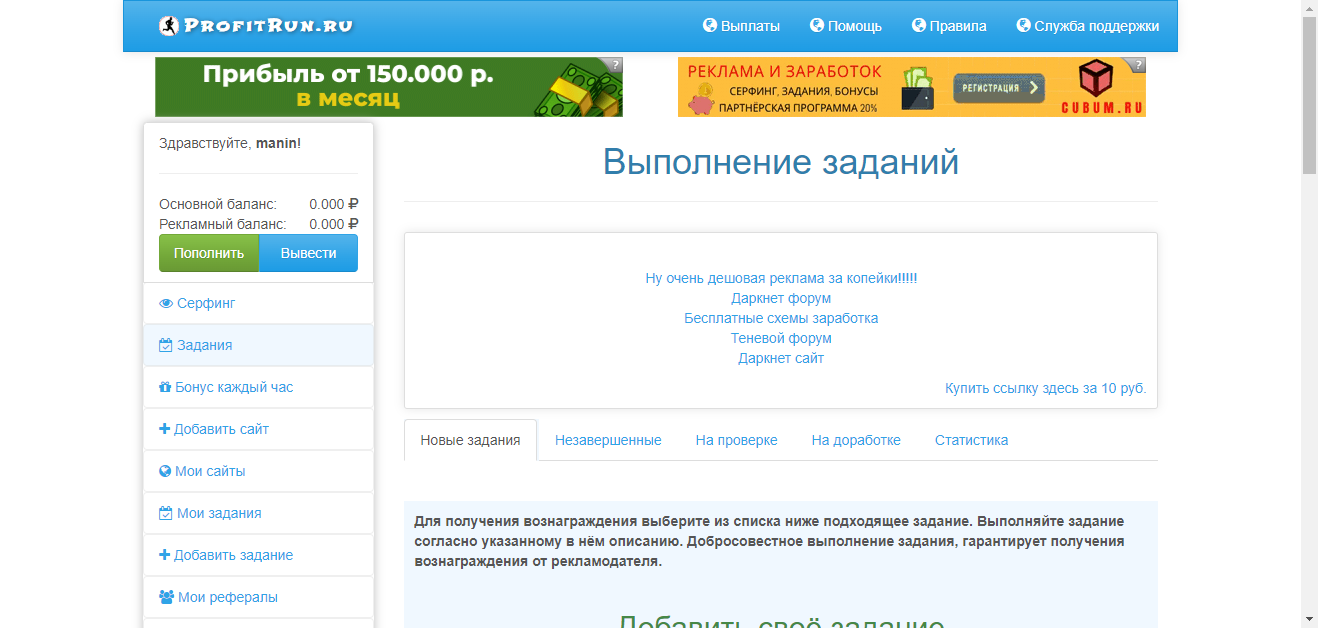Image resolution: width=1318 pixels, height=628 pixels.
Task: Click the globe icon beside Помощь
Action: (x=817, y=26)
